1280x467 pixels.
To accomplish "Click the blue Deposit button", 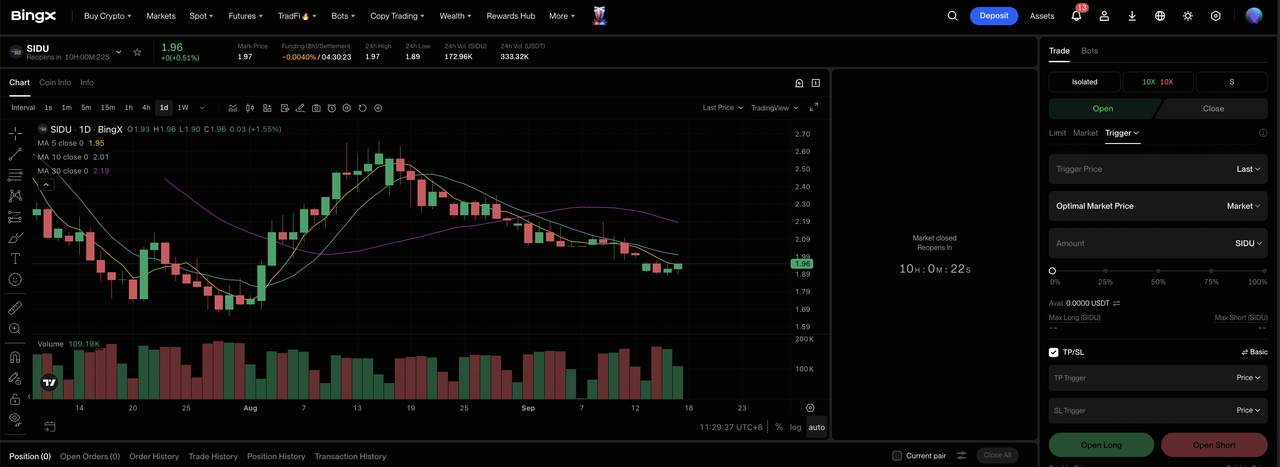I will click(x=994, y=16).
